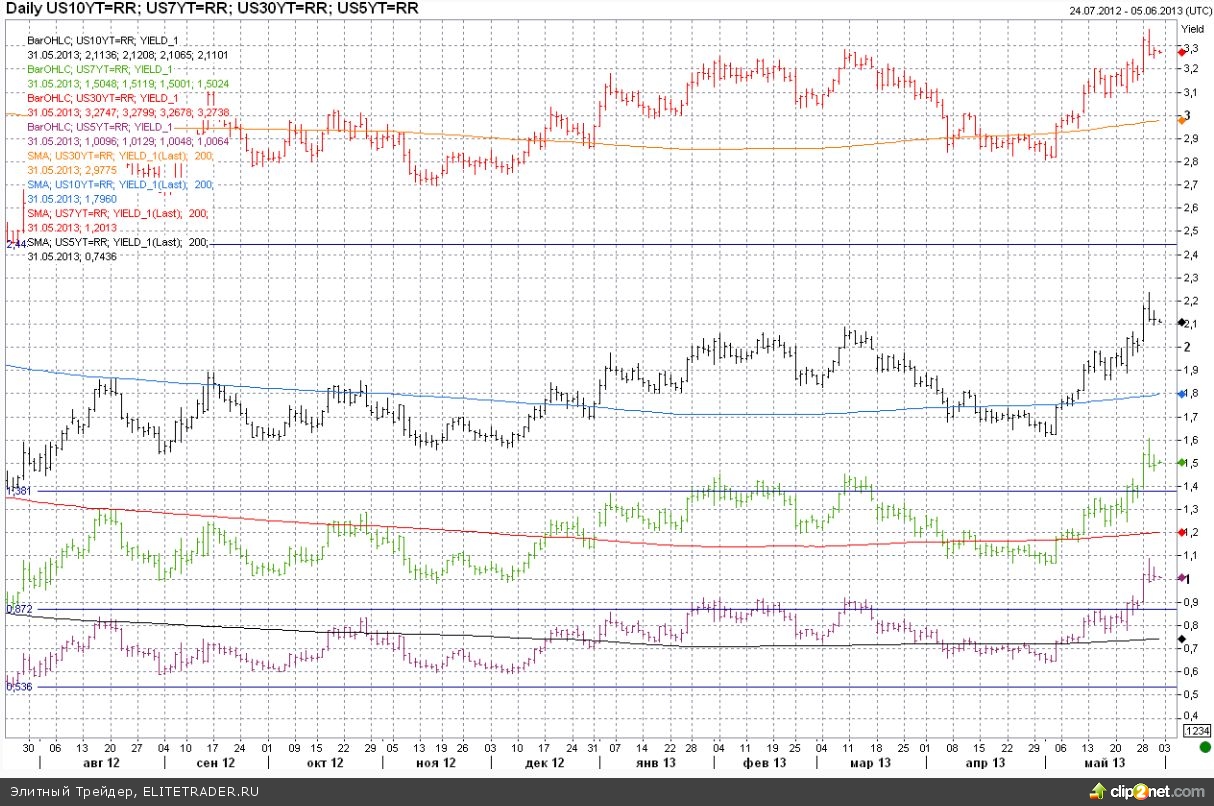Select the green BarOHLC US7YT=RR legend entry
Screen dimensions: 1214x806
99,70
